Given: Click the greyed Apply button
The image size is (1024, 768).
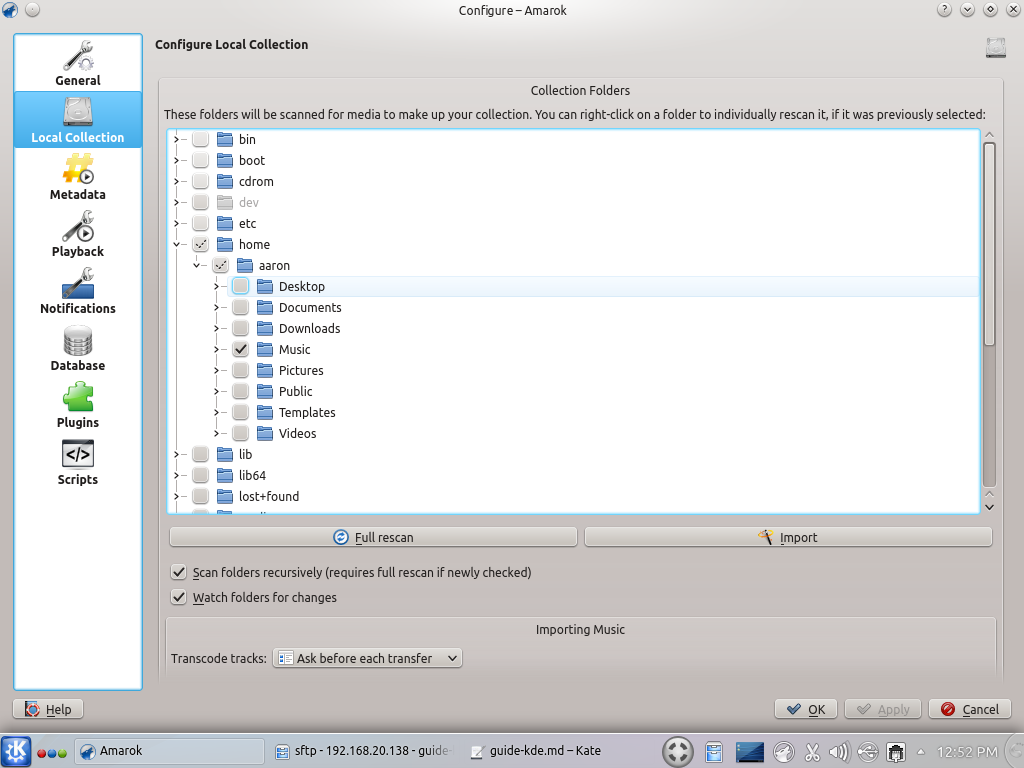Looking at the screenshot, I should coord(883,709).
